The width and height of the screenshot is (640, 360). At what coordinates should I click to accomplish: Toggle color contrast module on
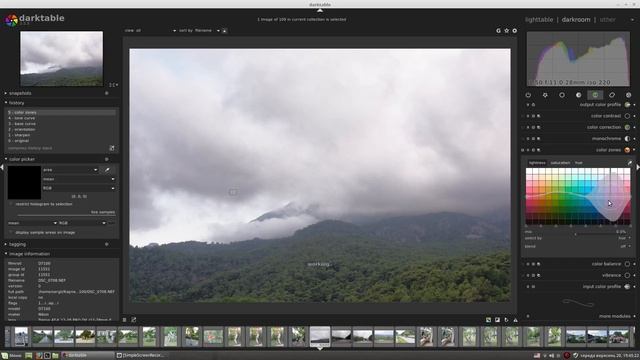coord(627,116)
